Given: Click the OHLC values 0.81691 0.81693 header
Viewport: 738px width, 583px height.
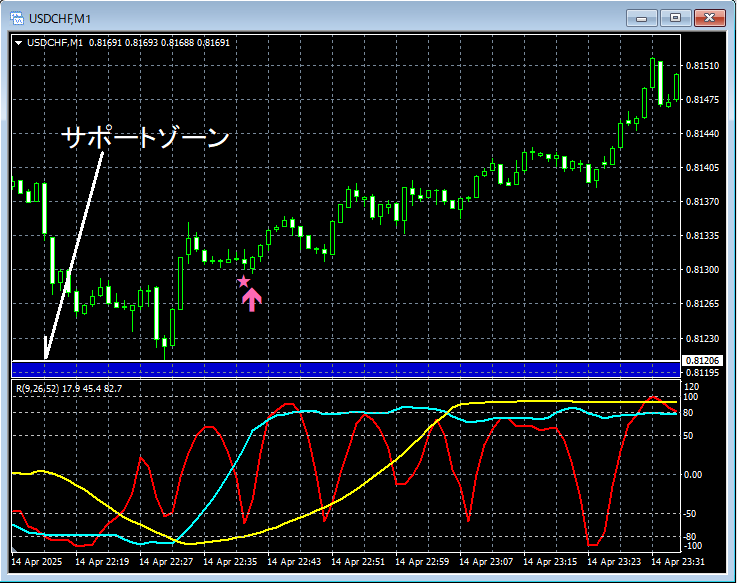Looking at the screenshot, I should [x=159, y=43].
